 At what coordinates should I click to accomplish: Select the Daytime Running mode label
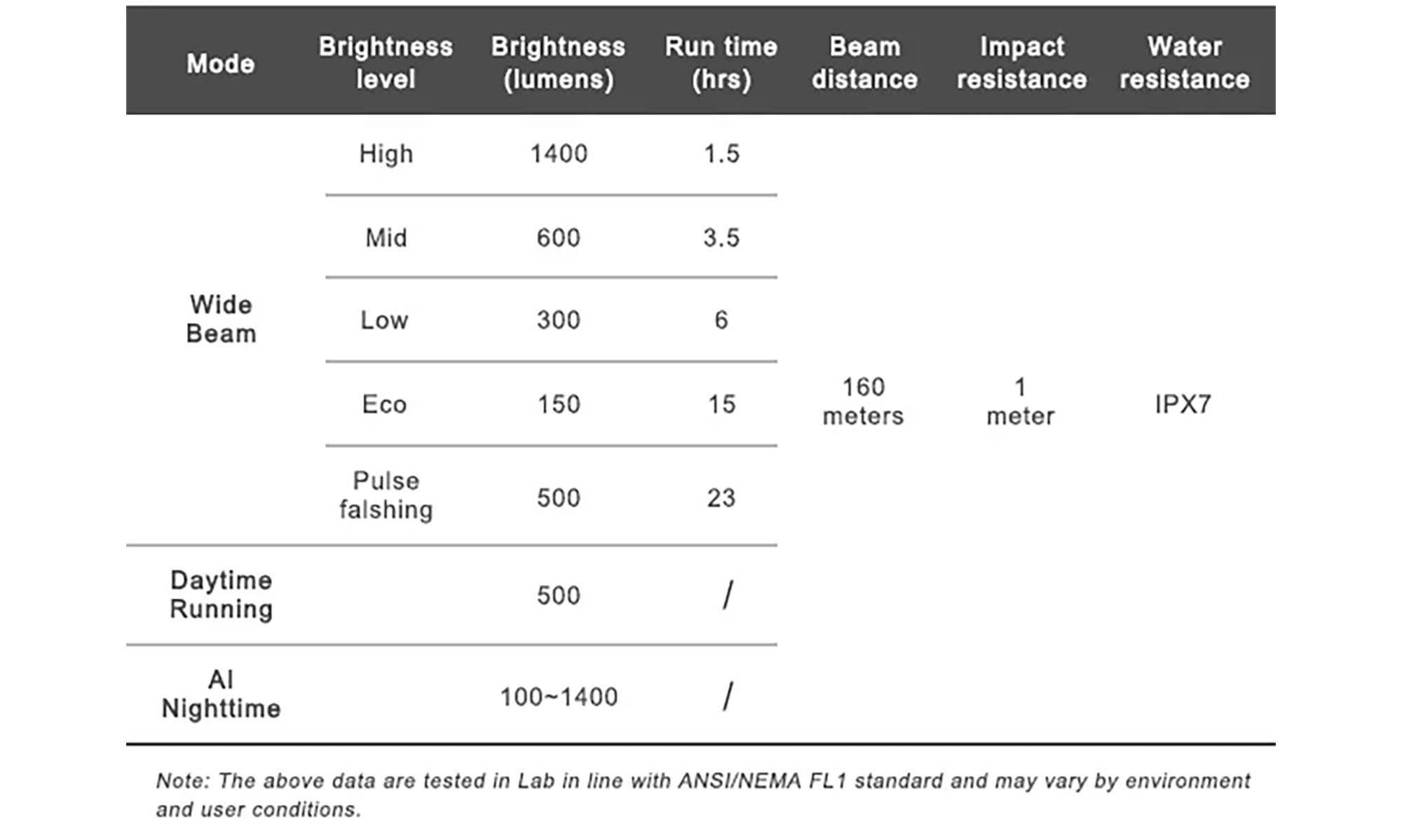[x=221, y=595]
